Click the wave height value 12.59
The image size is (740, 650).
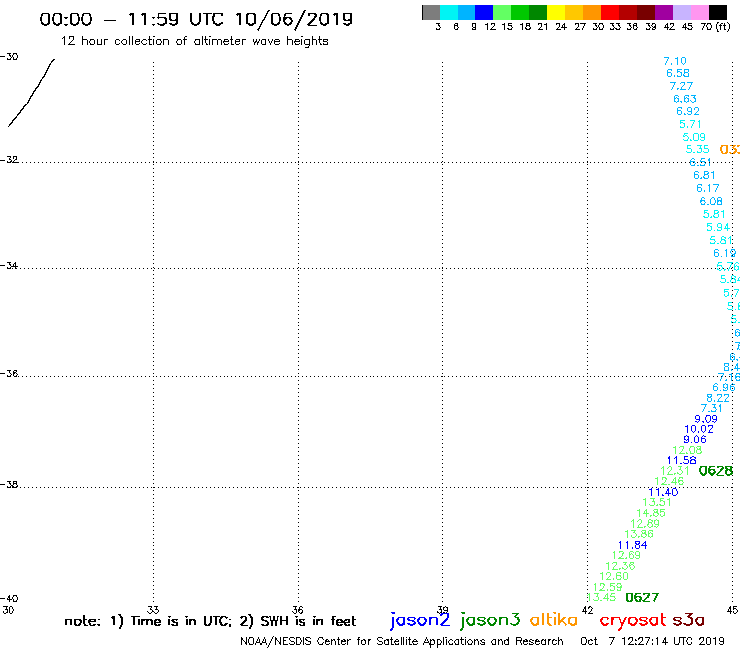pos(607,587)
